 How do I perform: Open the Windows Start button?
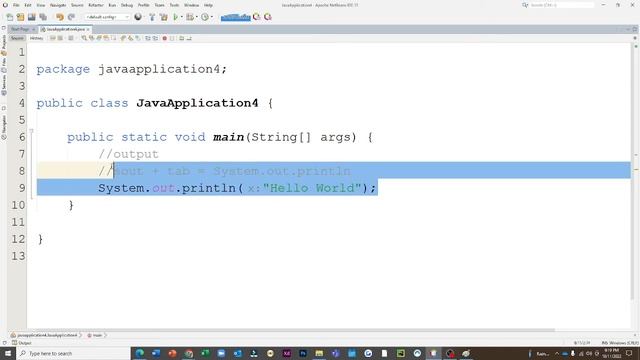7,353
